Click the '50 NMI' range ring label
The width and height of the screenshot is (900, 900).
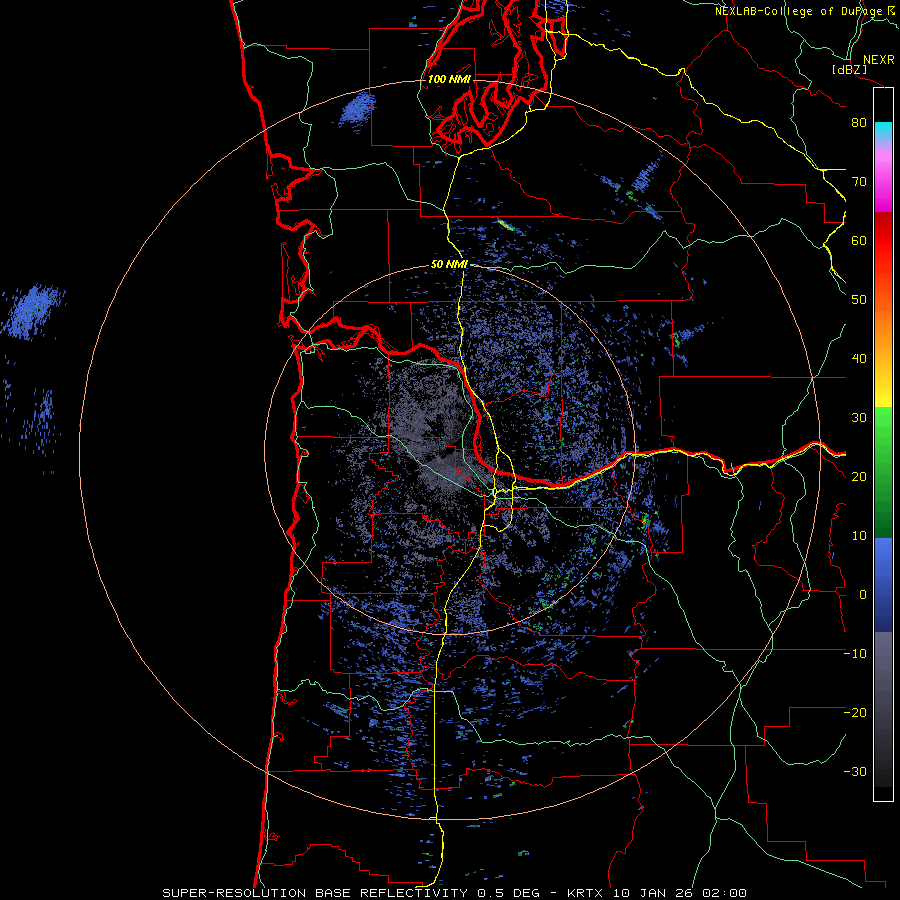[449, 265]
